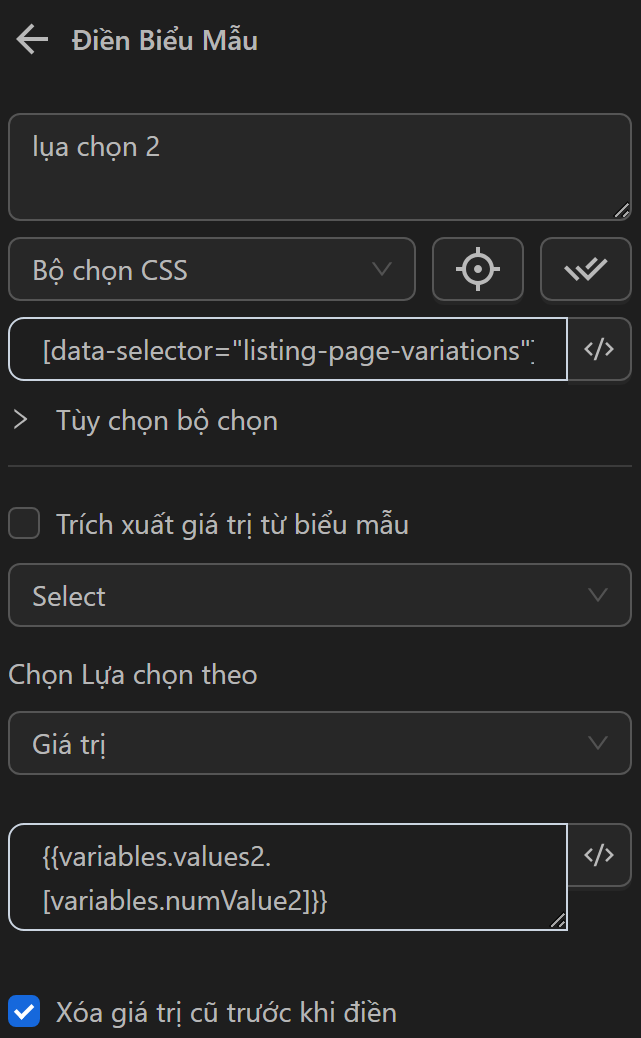Click the crosshair element picker icon
The width and height of the screenshot is (641, 1038).
[477, 269]
